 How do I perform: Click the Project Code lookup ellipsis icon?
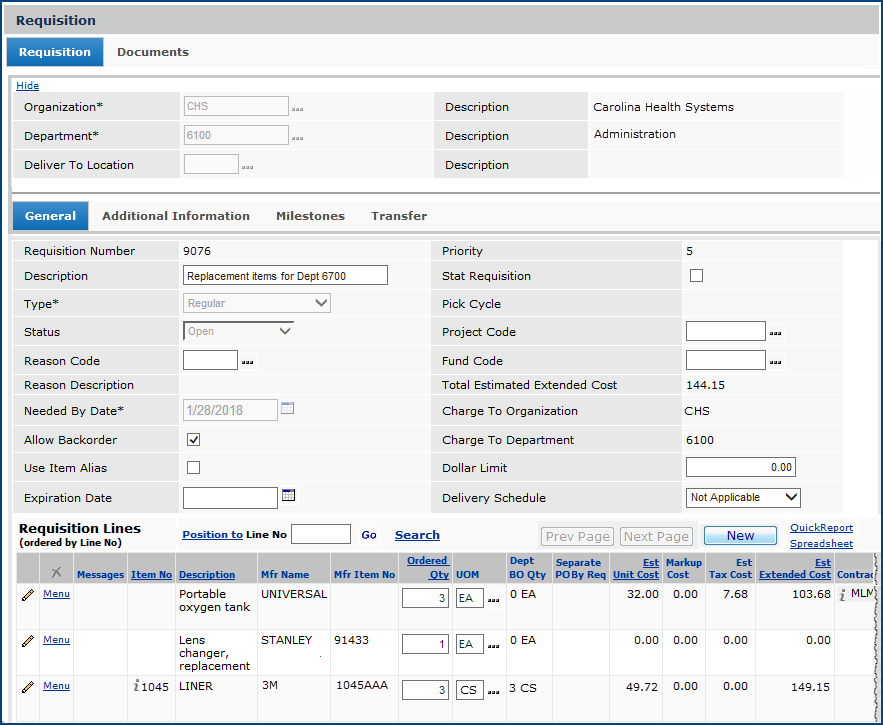pos(775,333)
